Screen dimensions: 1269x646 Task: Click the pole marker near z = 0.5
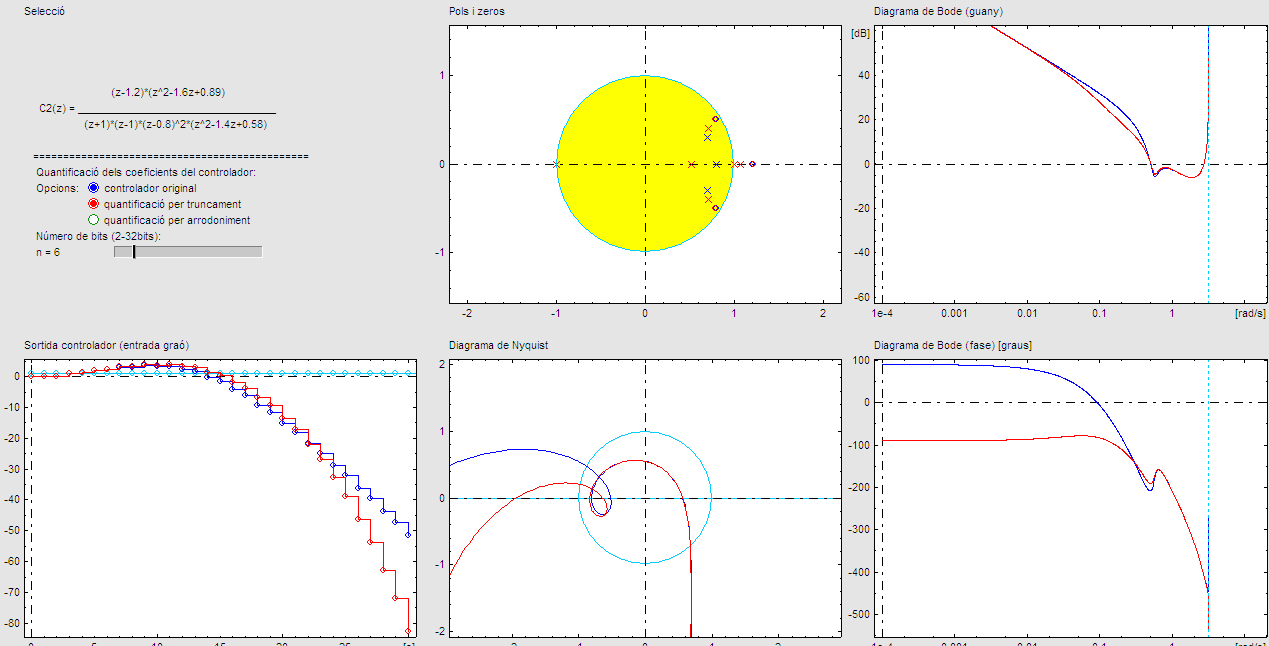[691, 164]
